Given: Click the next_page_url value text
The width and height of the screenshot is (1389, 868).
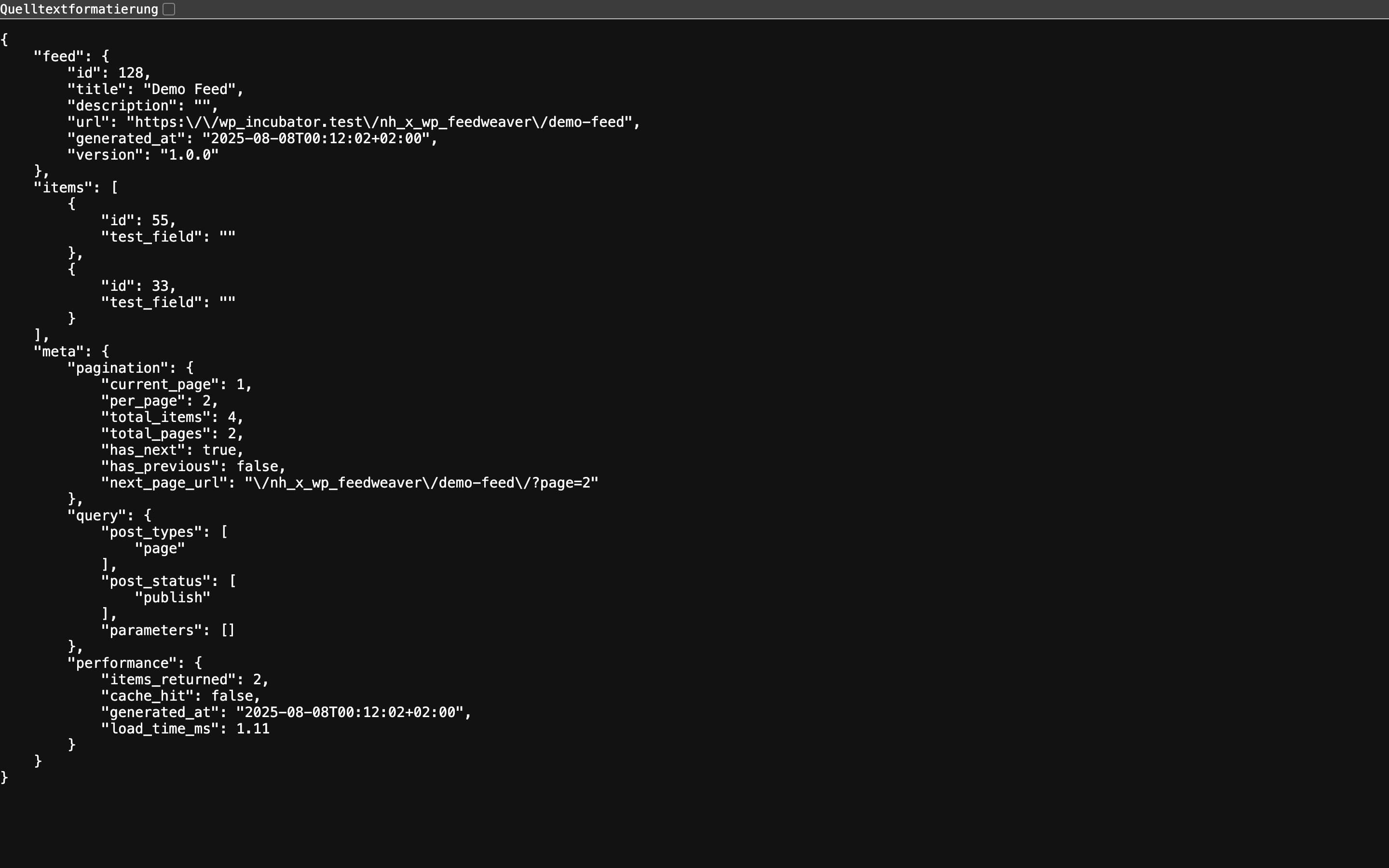Looking at the screenshot, I should click(x=422, y=483).
